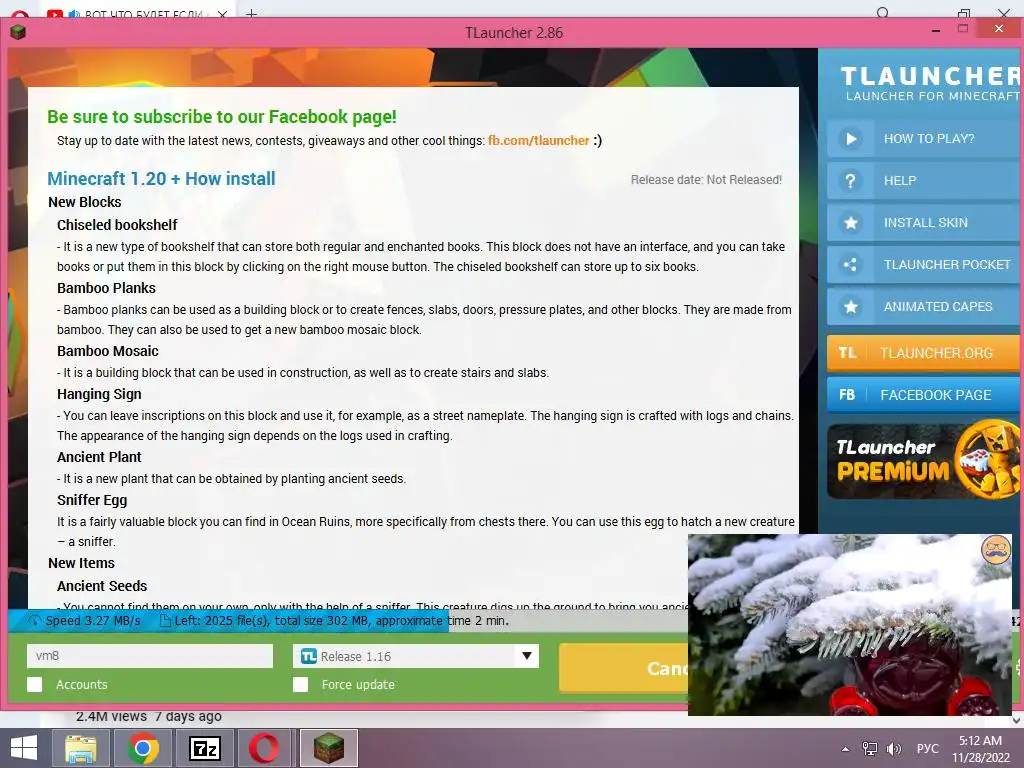
Task: Switch to Opera browser in taskbar
Action: pyautogui.click(x=264, y=748)
